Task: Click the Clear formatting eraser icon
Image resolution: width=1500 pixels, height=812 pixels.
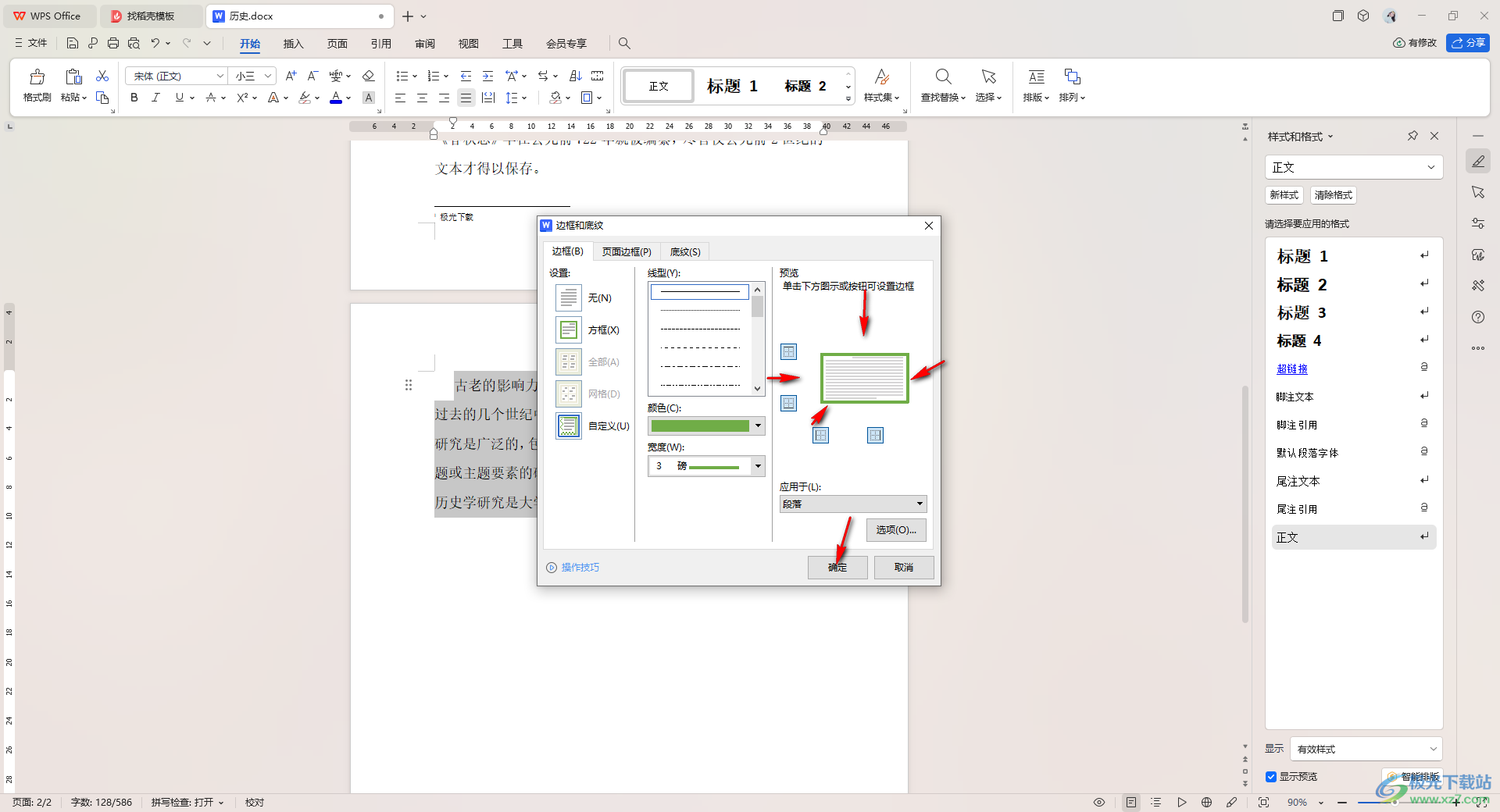Action: (x=369, y=76)
